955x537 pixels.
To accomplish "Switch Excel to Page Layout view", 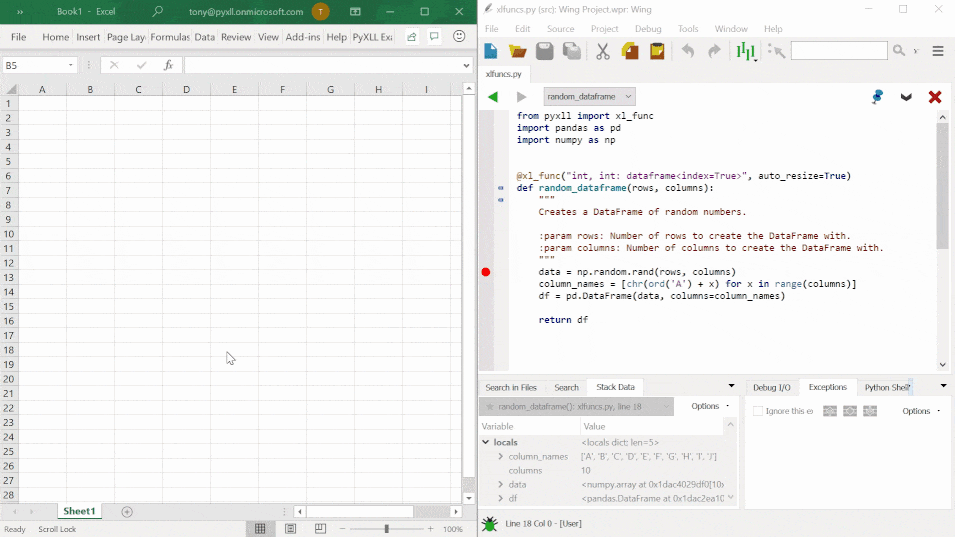I will 291,528.
